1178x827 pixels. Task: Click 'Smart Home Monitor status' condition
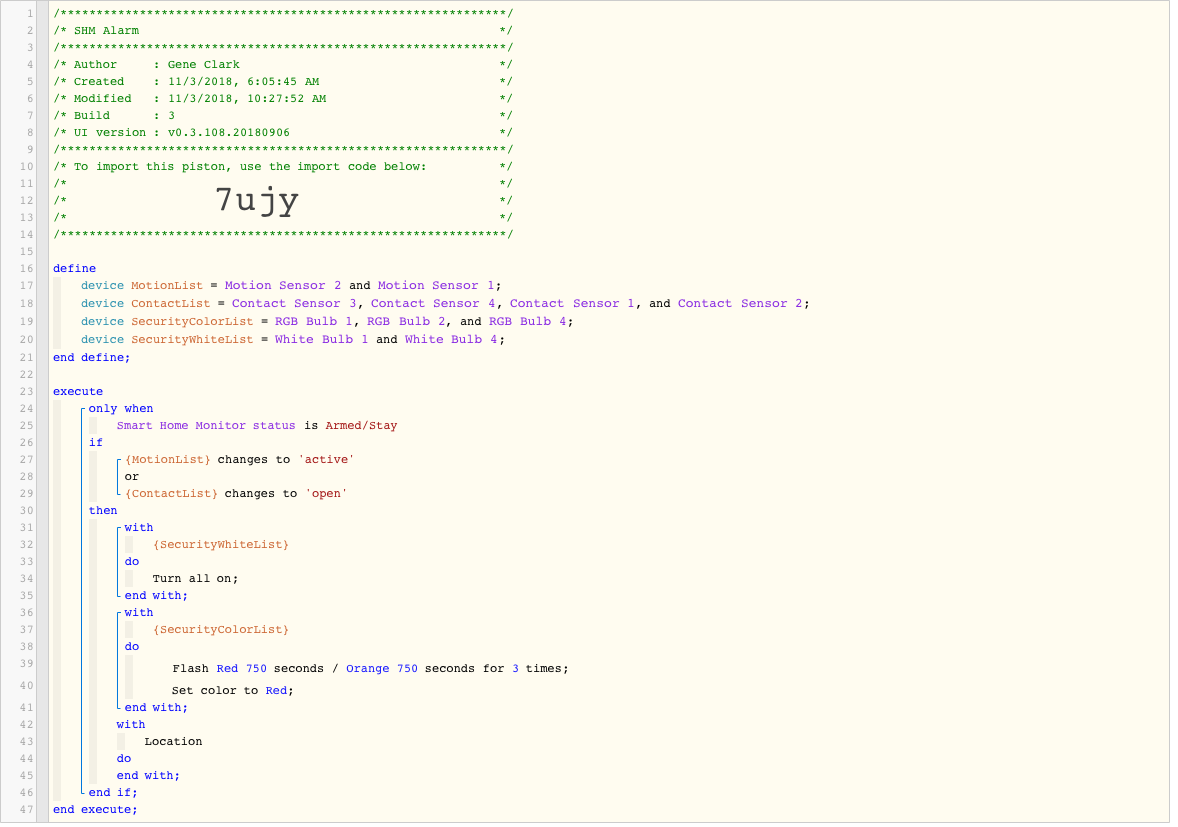(206, 426)
